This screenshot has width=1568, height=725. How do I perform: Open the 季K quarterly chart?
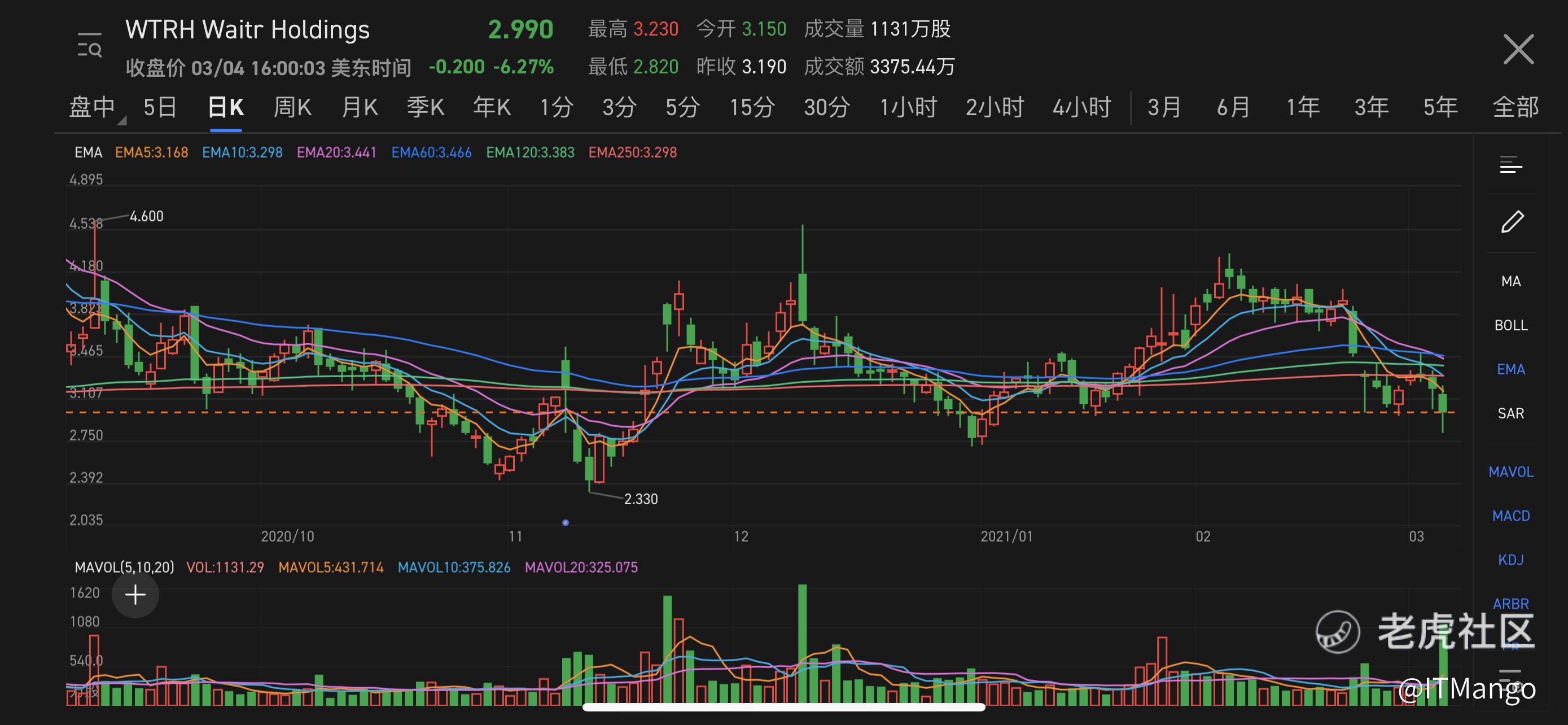426,108
